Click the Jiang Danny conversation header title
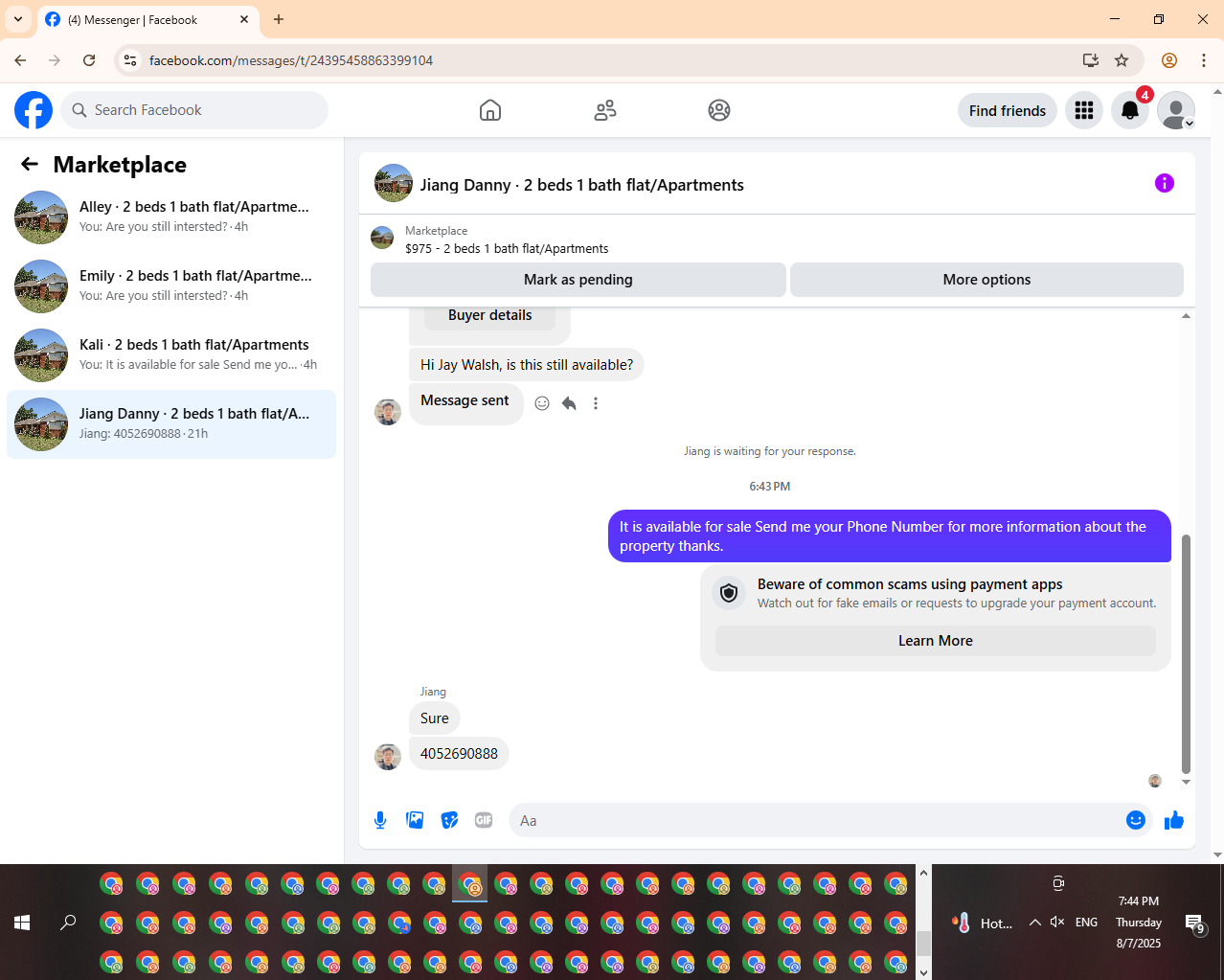This screenshot has height=980, width=1224. 581,185
